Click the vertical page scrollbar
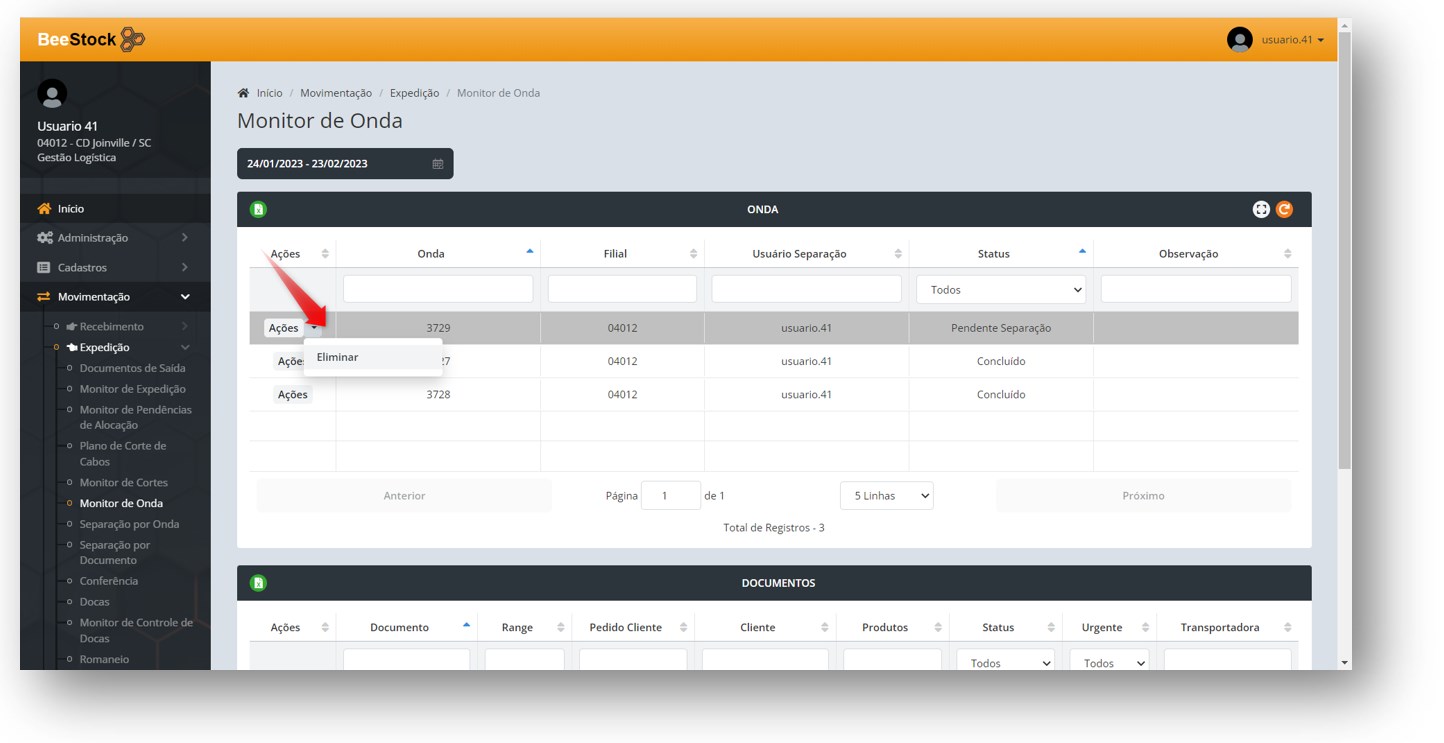1444x743 pixels. [x=1344, y=250]
